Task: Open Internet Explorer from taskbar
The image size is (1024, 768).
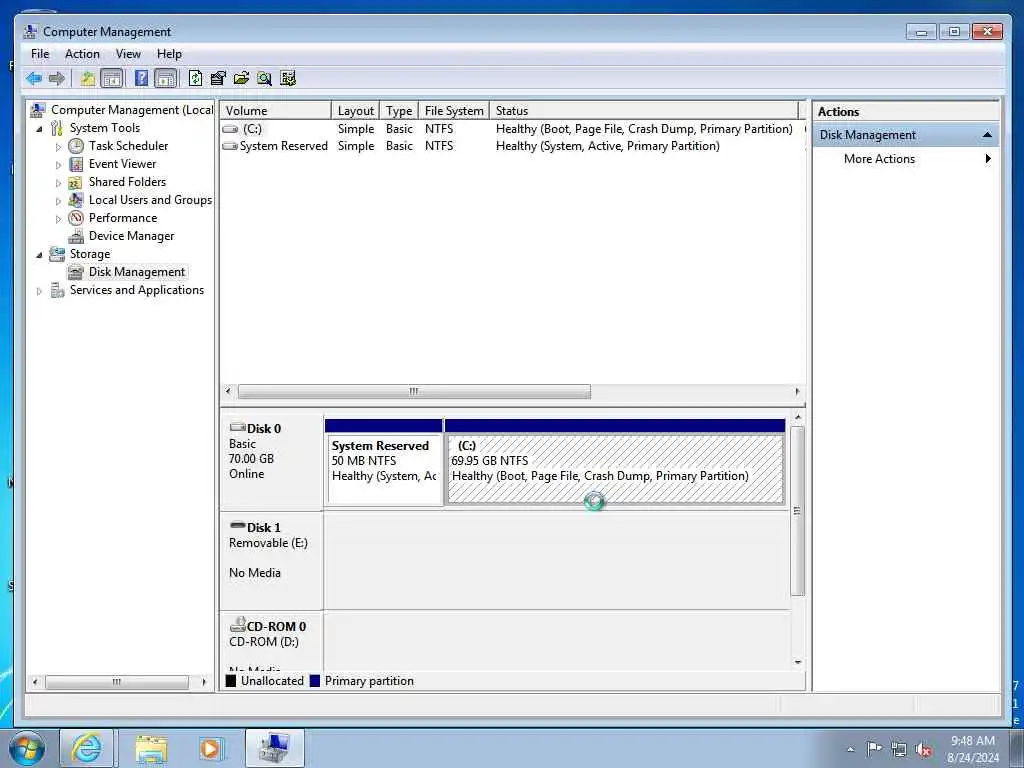Action: 87,748
